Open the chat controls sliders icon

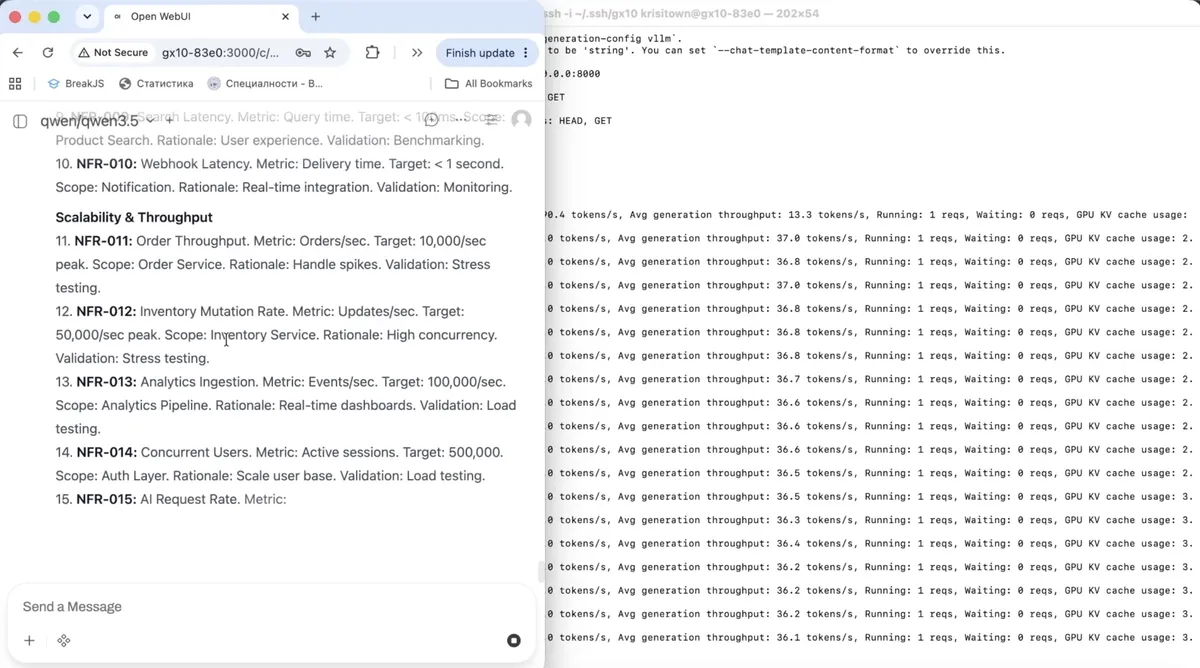pyautogui.click(x=491, y=120)
